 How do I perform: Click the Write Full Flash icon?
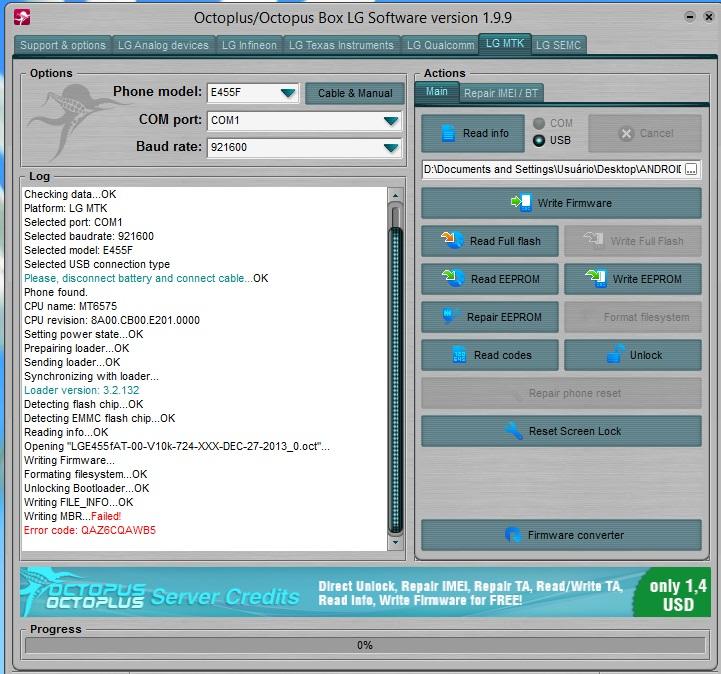[x=593, y=240]
